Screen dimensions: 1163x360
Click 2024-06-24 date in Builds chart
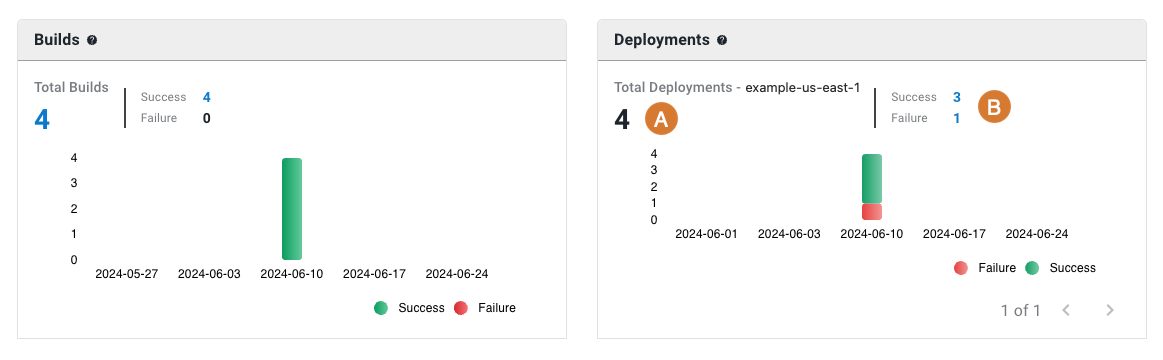pos(457,274)
